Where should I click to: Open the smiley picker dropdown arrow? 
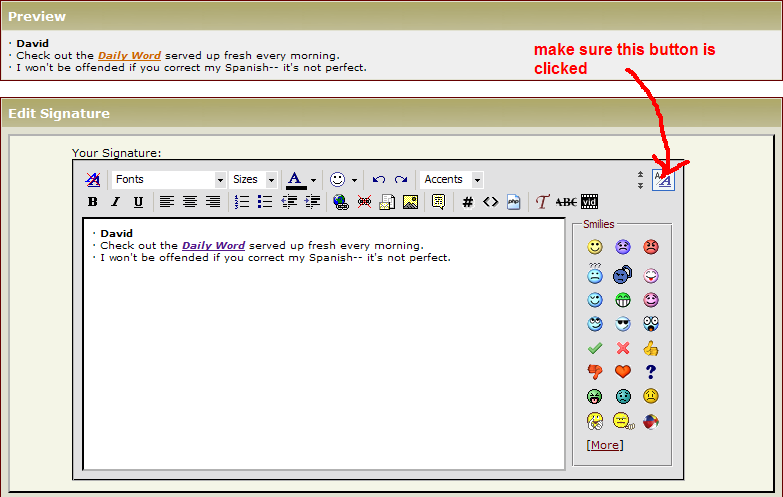point(354,180)
